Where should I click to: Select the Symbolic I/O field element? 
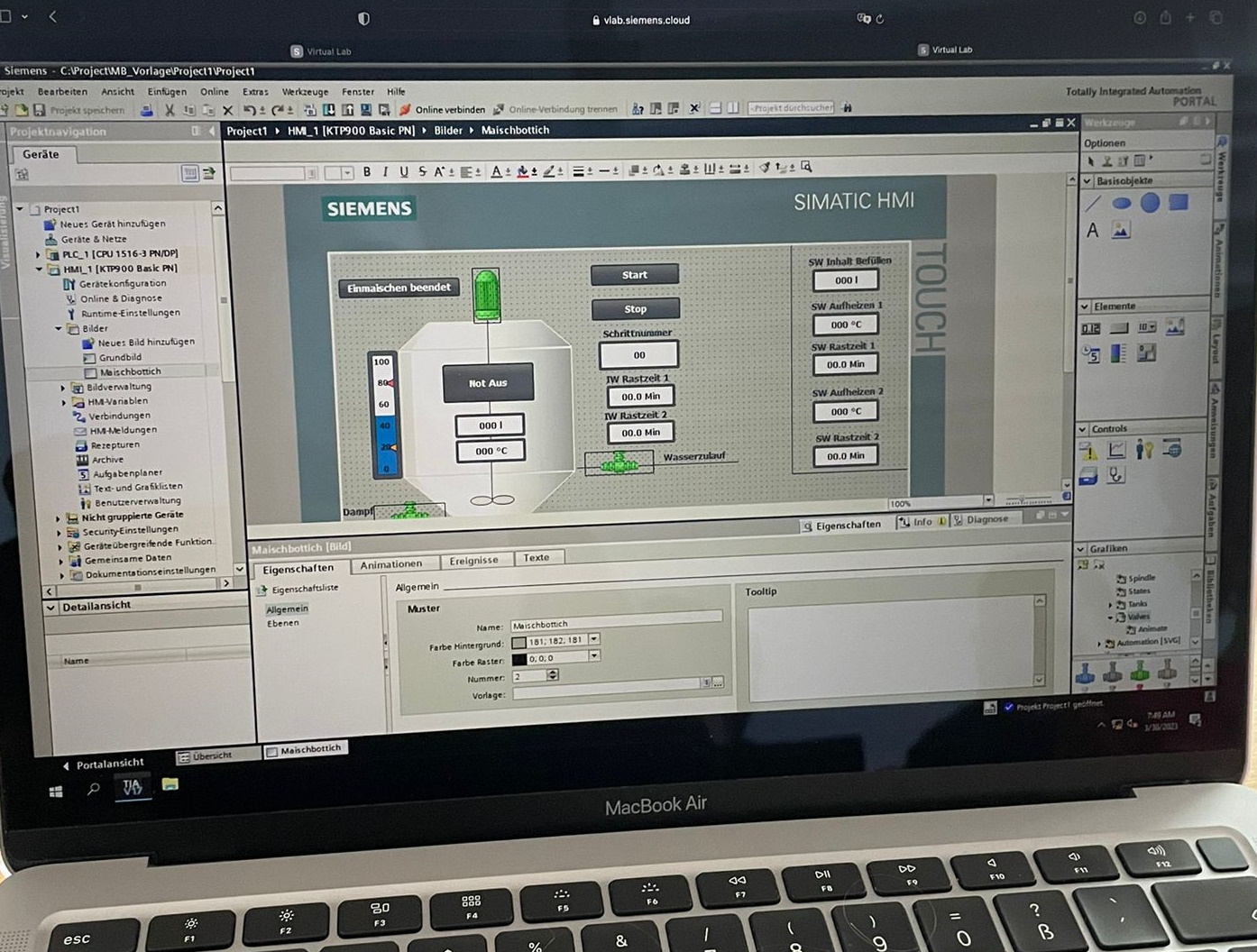click(x=1146, y=327)
